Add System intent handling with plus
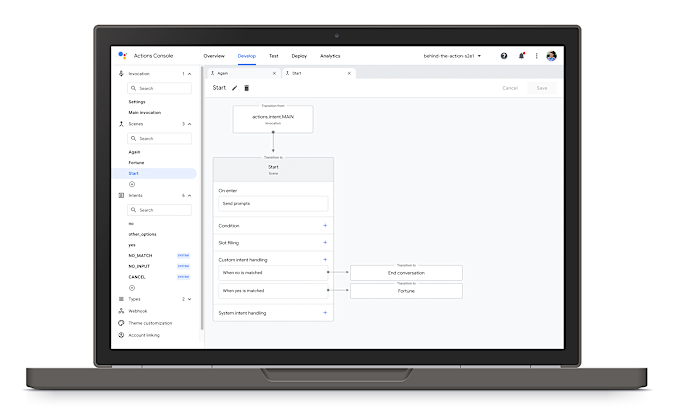The height and width of the screenshot is (420, 675). (x=325, y=313)
